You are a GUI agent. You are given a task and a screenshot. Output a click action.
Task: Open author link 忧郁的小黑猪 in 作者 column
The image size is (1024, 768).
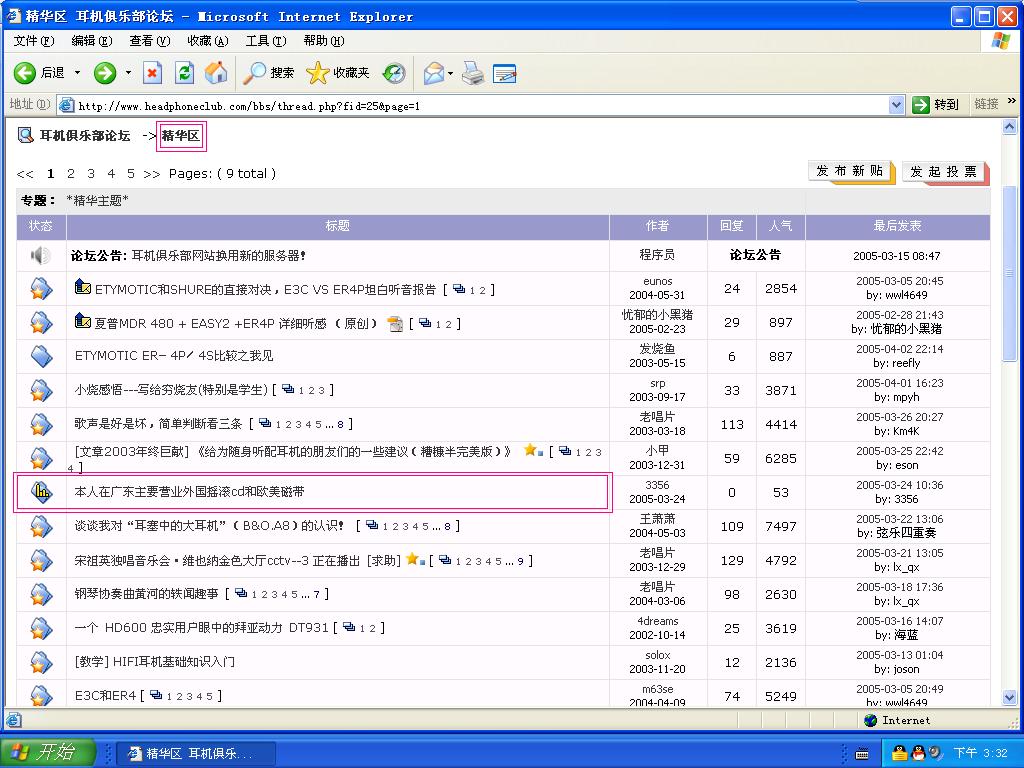[658, 315]
